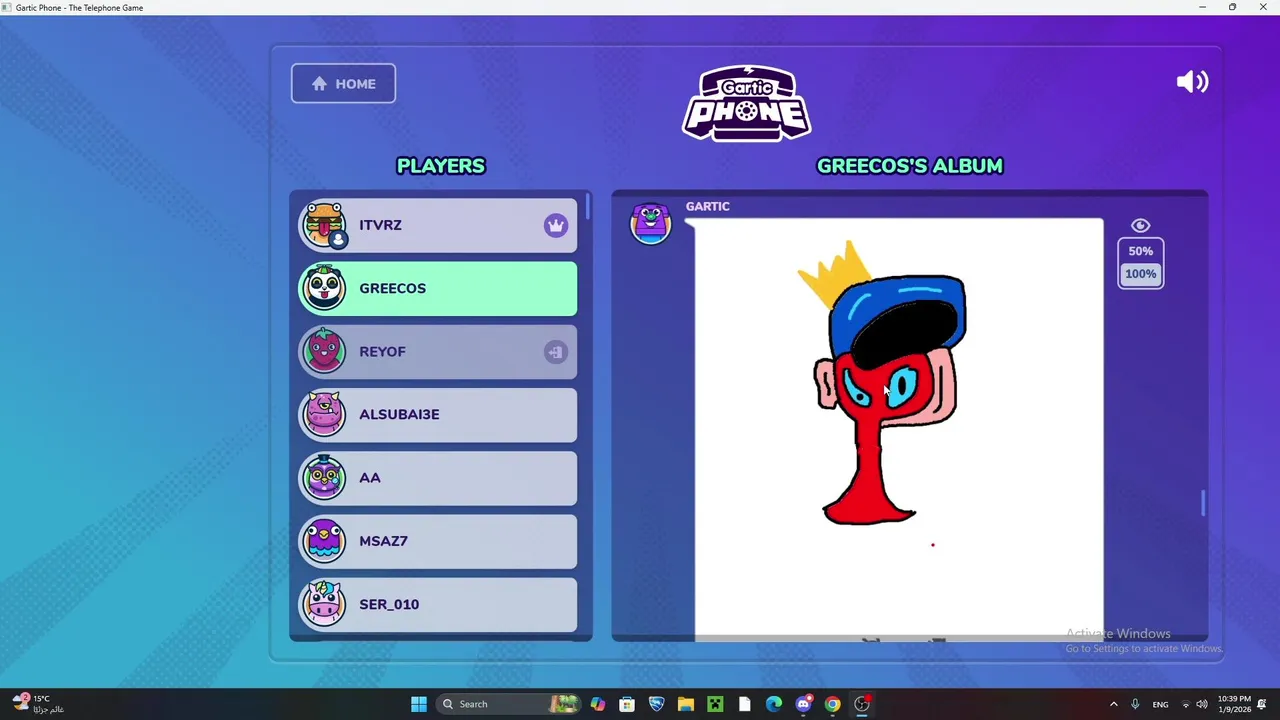The height and width of the screenshot is (720, 1280).
Task: Select AA player row
Action: point(438,477)
